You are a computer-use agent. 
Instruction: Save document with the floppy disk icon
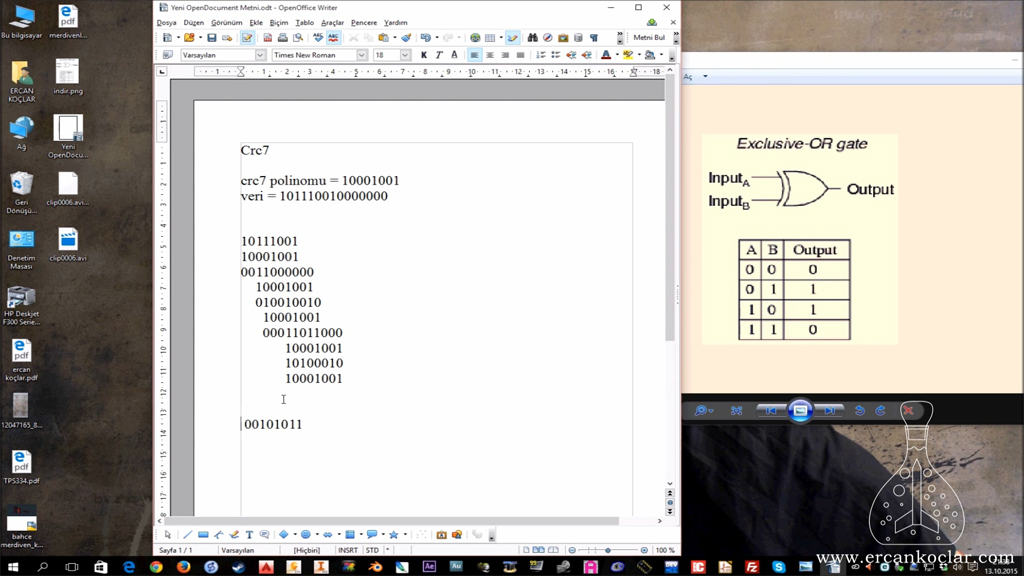[x=212, y=38]
